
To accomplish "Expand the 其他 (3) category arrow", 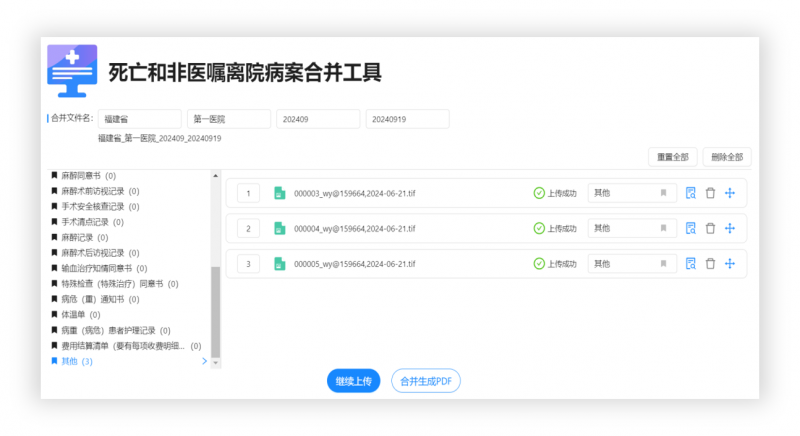I will 205,361.
